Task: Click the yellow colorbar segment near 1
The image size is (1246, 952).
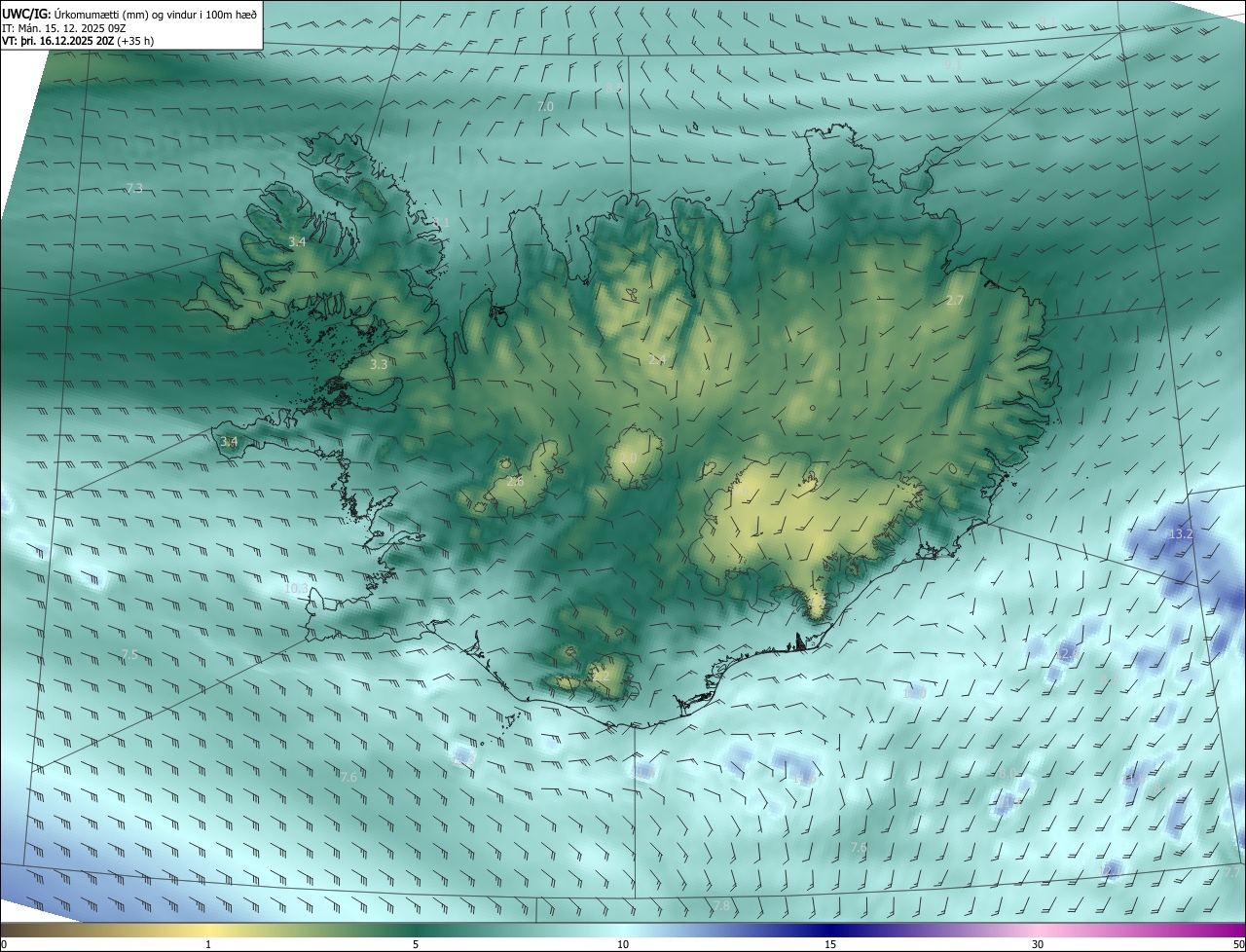Action: pyautogui.click(x=208, y=930)
